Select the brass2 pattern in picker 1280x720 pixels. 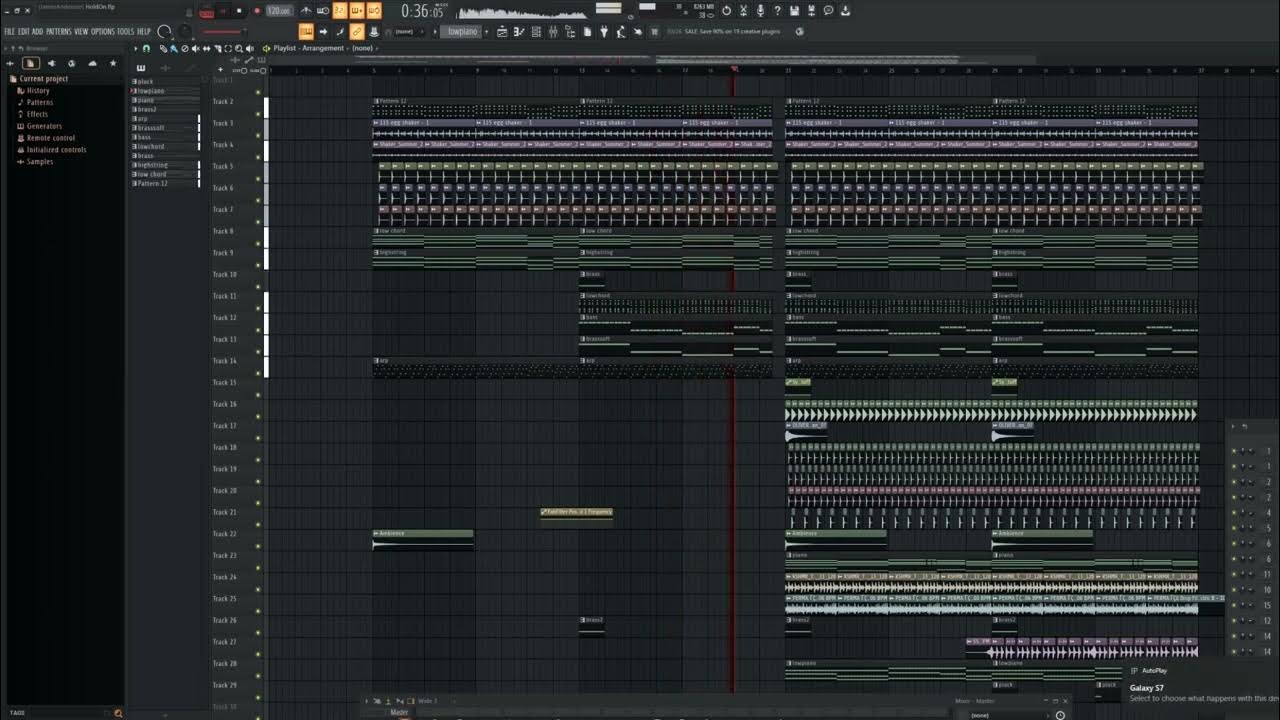click(165, 109)
